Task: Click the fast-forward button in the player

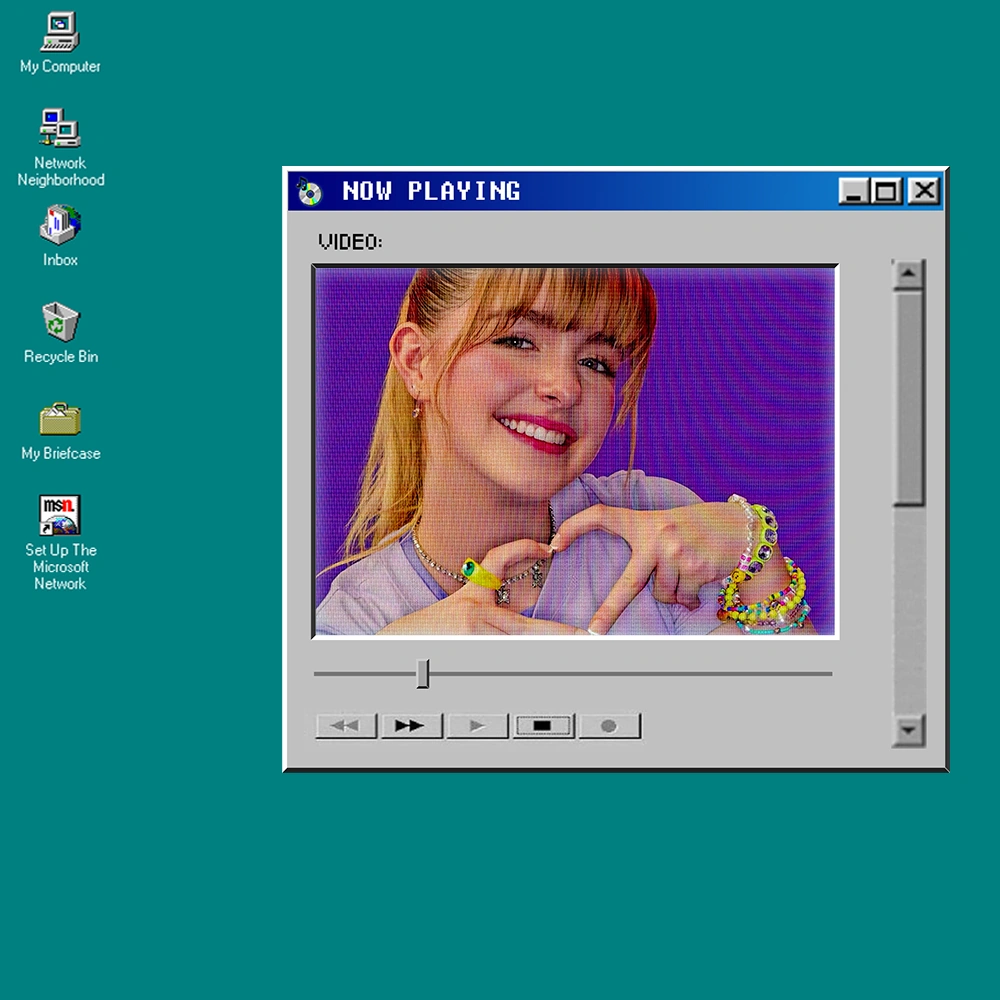Action: (411, 726)
